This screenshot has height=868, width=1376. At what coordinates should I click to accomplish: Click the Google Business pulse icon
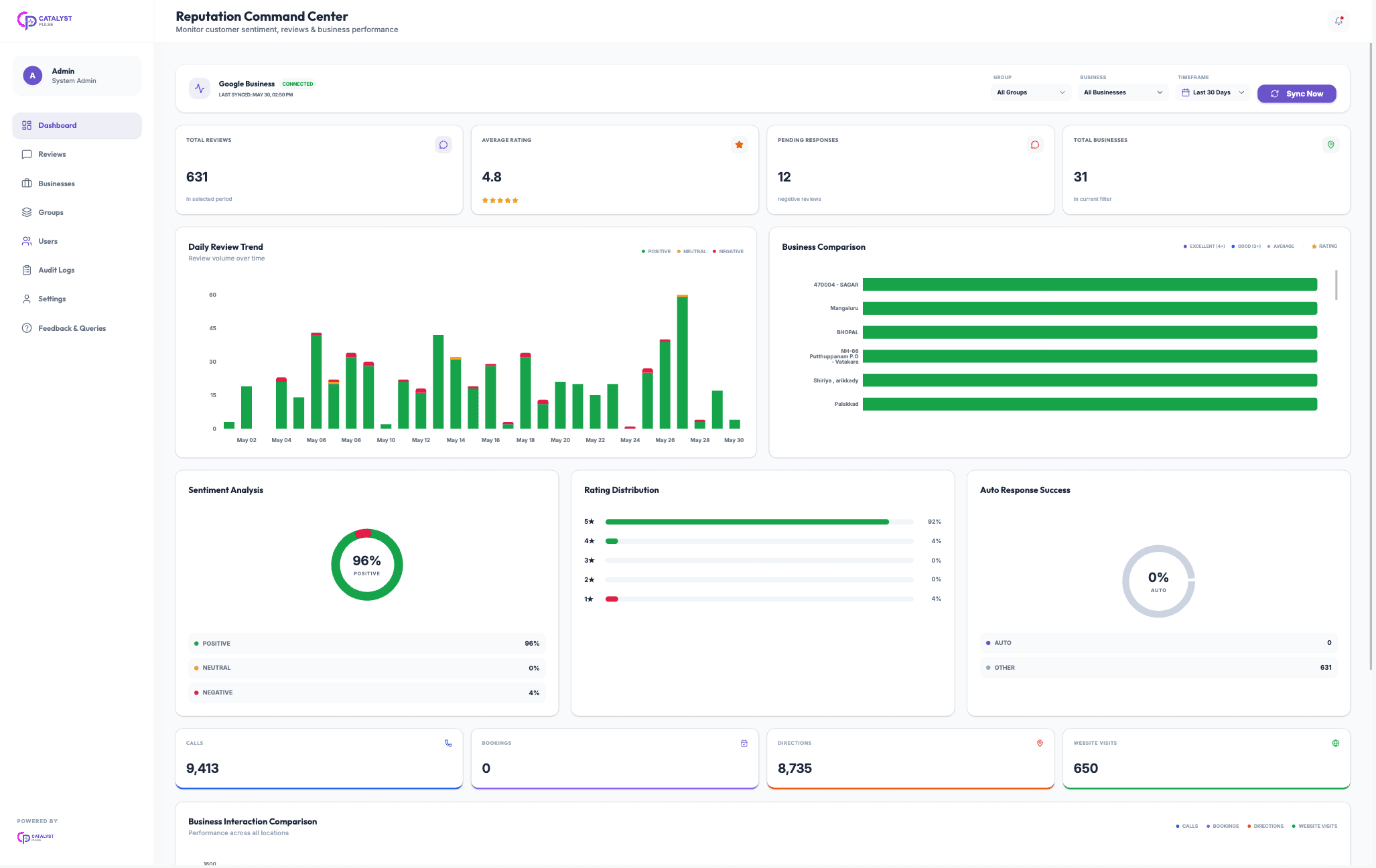200,88
